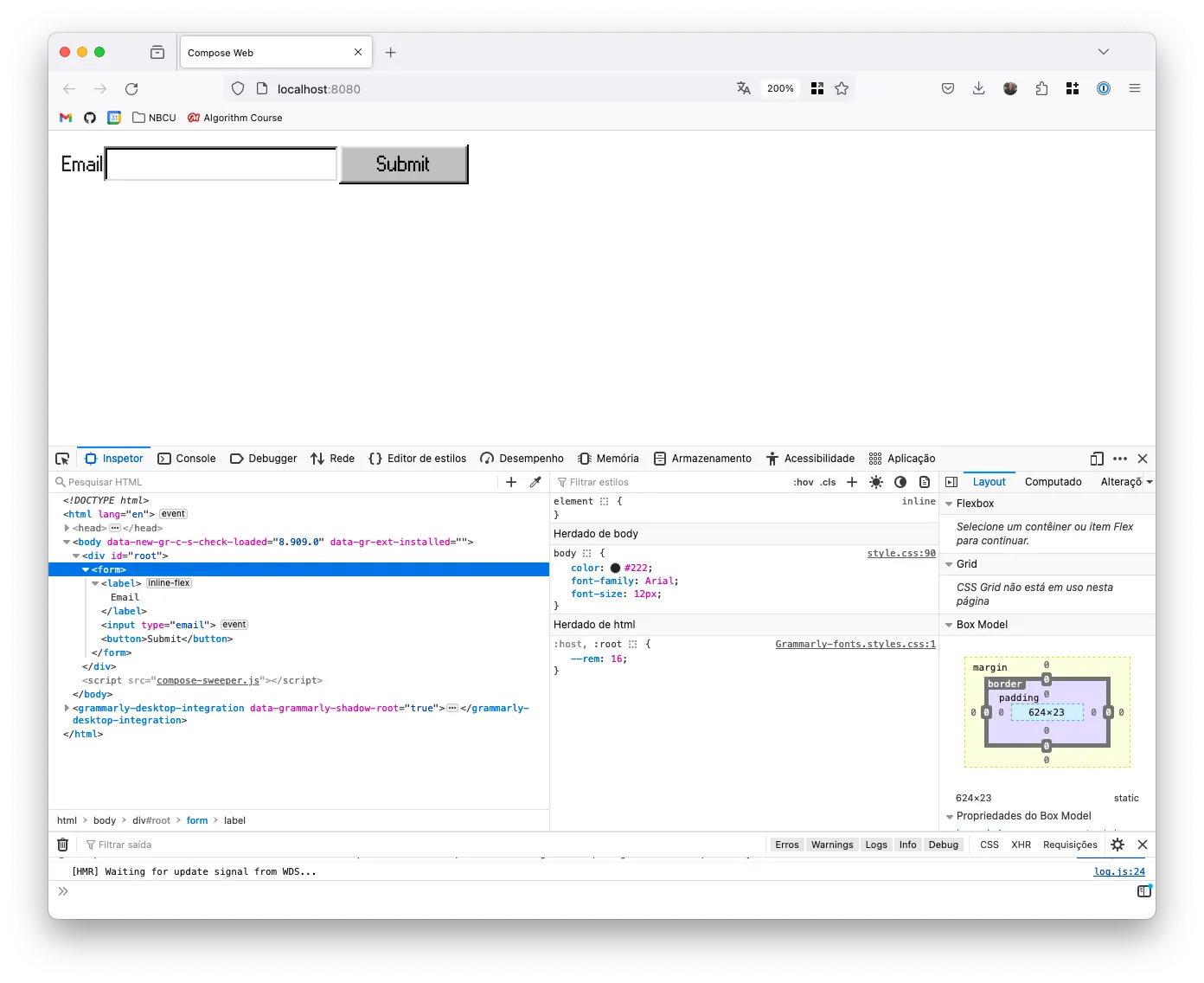
Task: Click the Email input field on the page
Action: click(221, 164)
